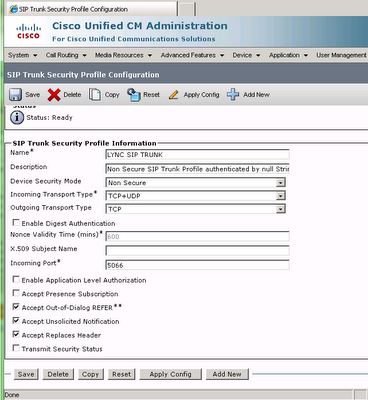Click the red X Delete icon
The height and width of the screenshot is (400, 368).
(x=54, y=95)
